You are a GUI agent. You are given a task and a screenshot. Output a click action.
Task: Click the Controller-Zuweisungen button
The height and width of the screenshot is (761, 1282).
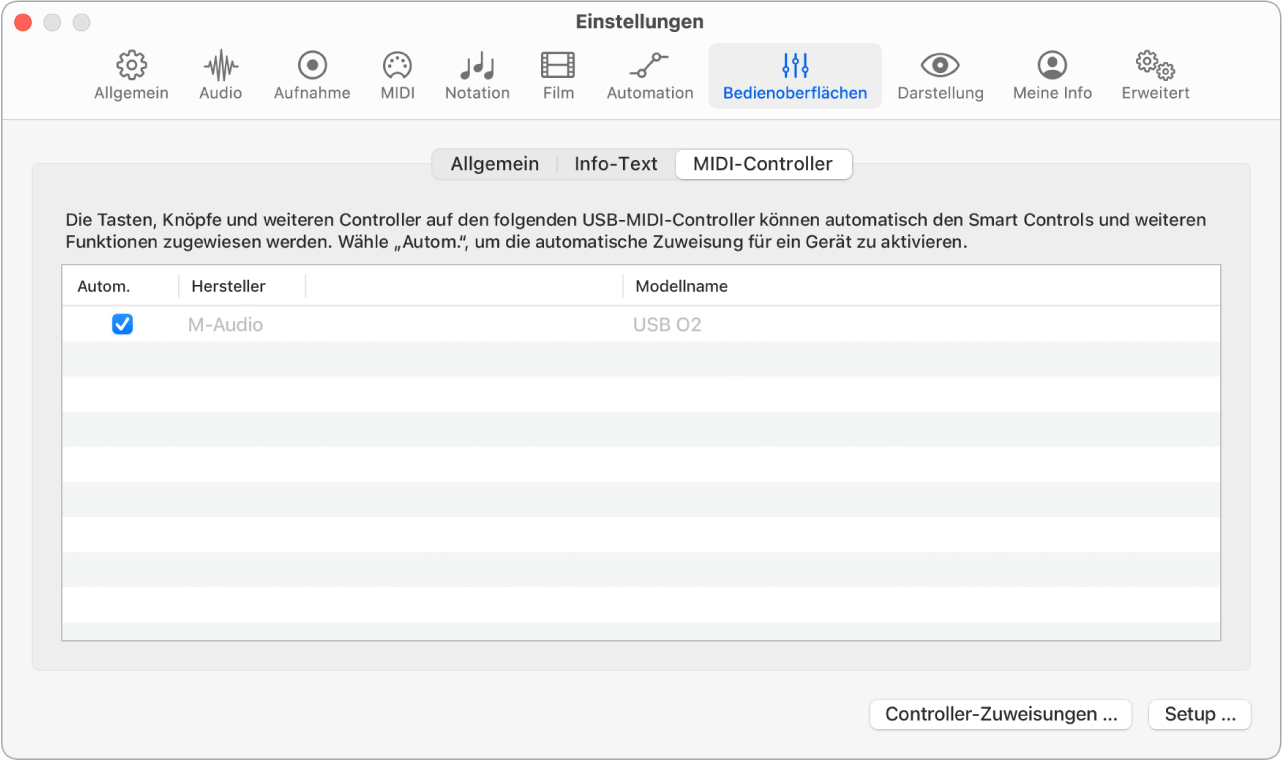tap(1001, 714)
